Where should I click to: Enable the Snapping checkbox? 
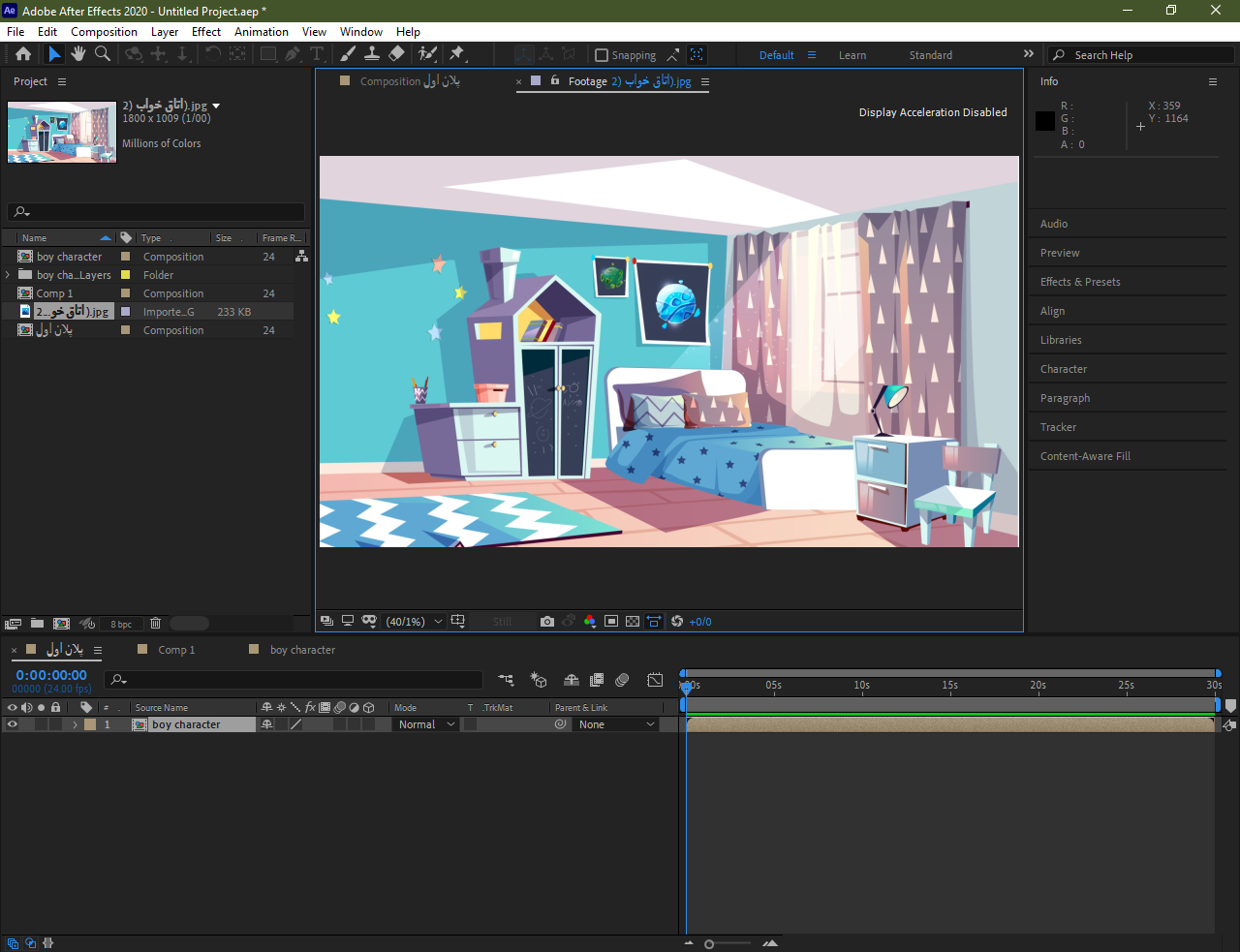[601, 55]
